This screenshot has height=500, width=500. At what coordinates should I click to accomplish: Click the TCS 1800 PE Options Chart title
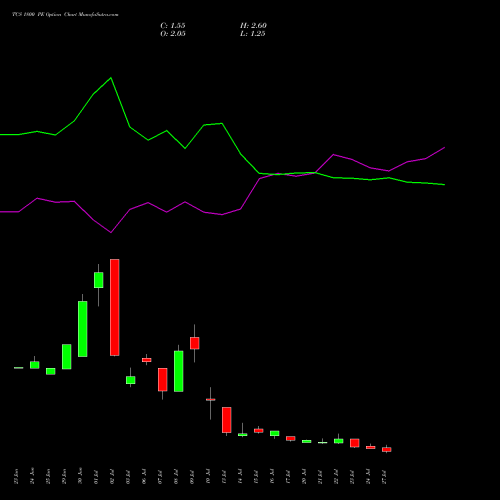tap(65, 15)
